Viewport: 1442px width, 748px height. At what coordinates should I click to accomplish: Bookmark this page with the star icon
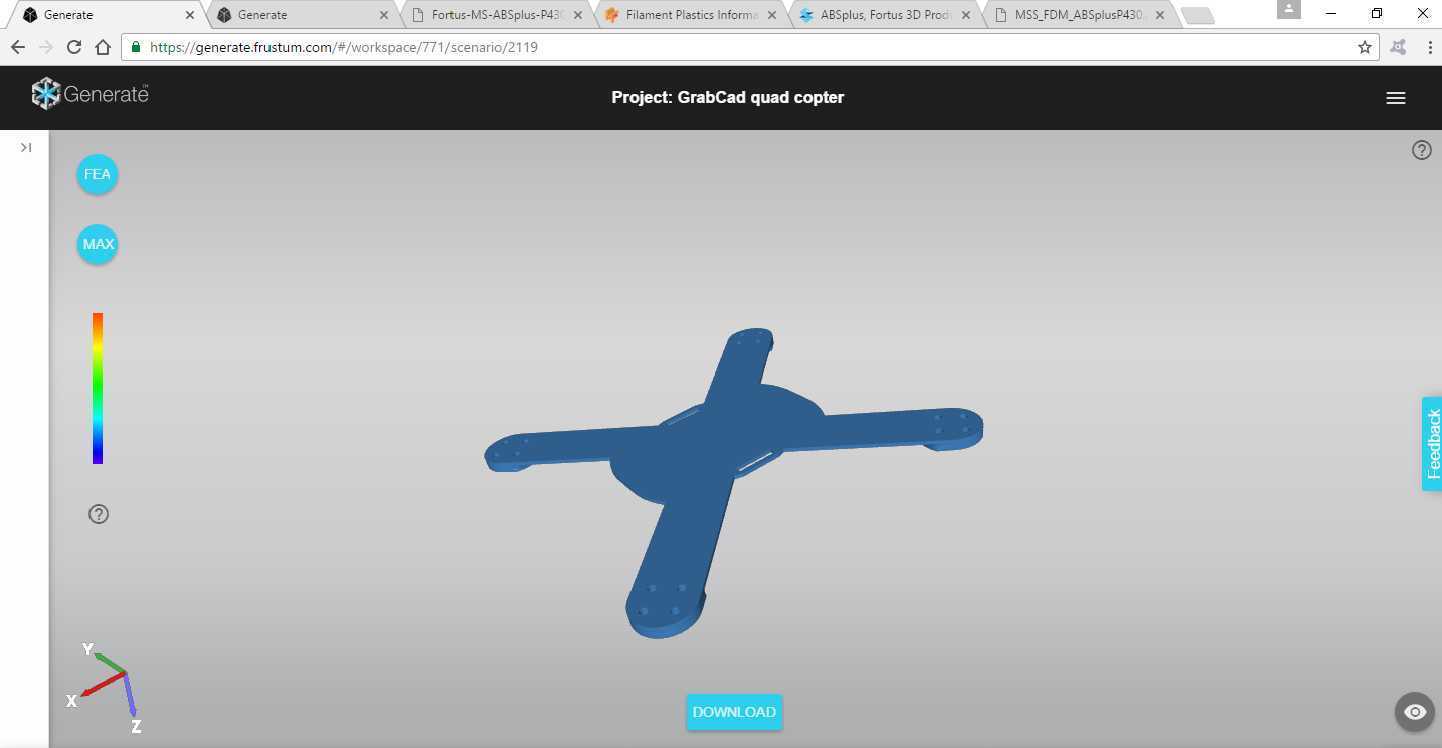1364,47
